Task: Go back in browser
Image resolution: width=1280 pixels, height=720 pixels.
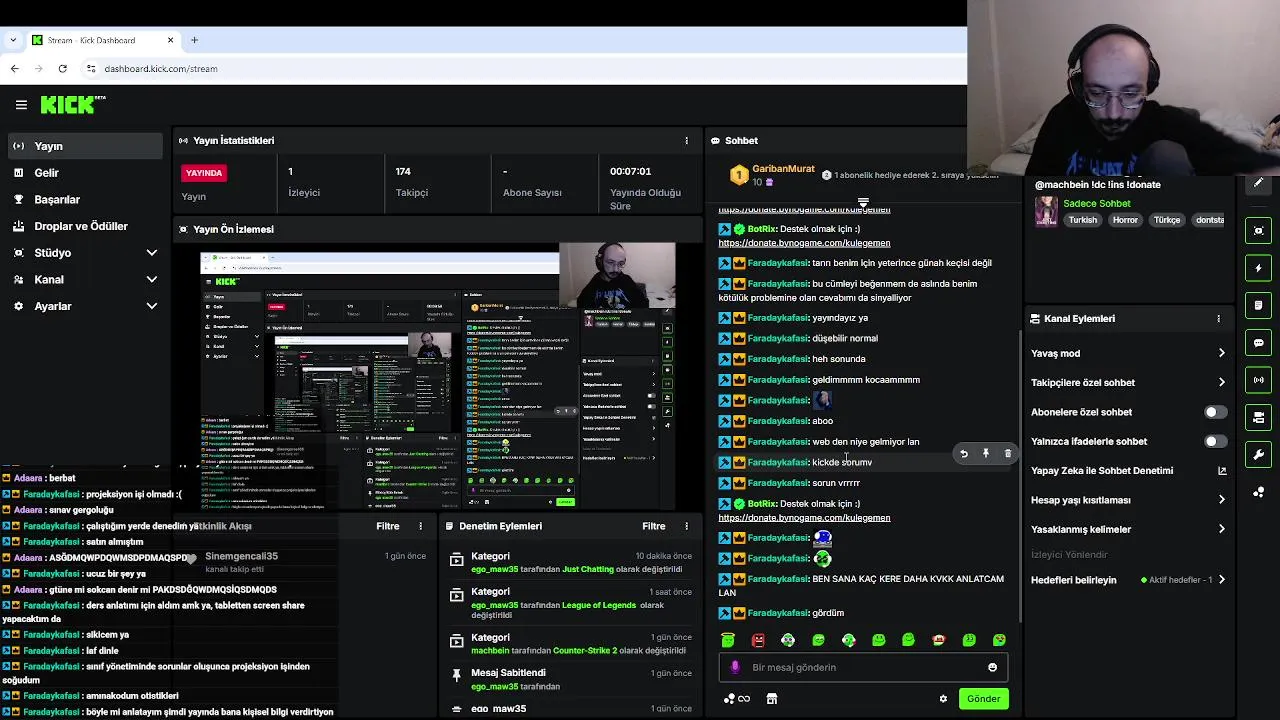Action: [x=14, y=69]
